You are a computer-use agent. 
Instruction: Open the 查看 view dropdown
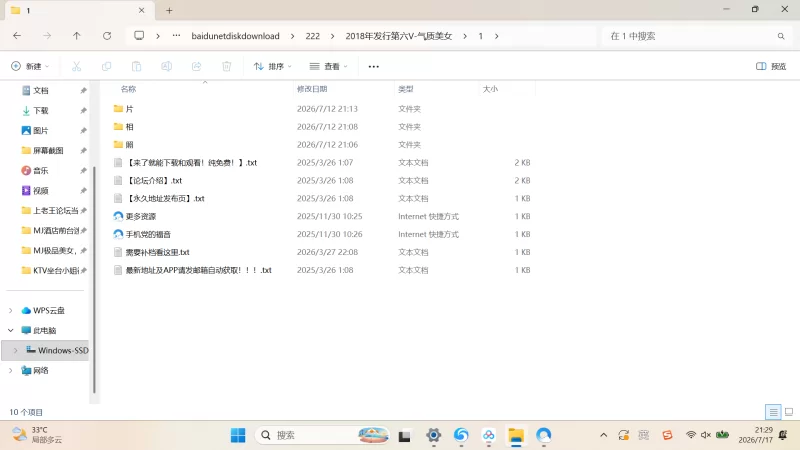coord(329,66)
